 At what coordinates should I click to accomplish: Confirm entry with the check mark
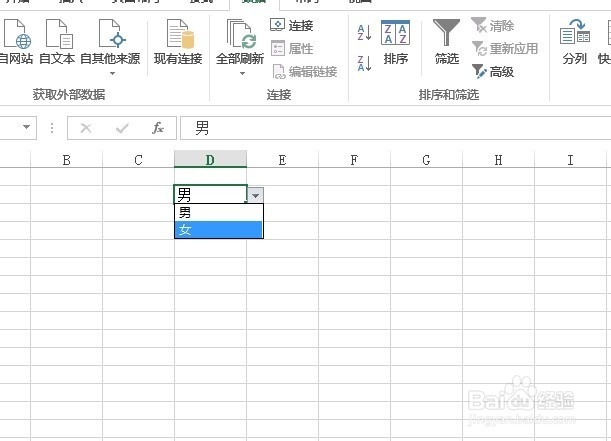click(122, 128)
